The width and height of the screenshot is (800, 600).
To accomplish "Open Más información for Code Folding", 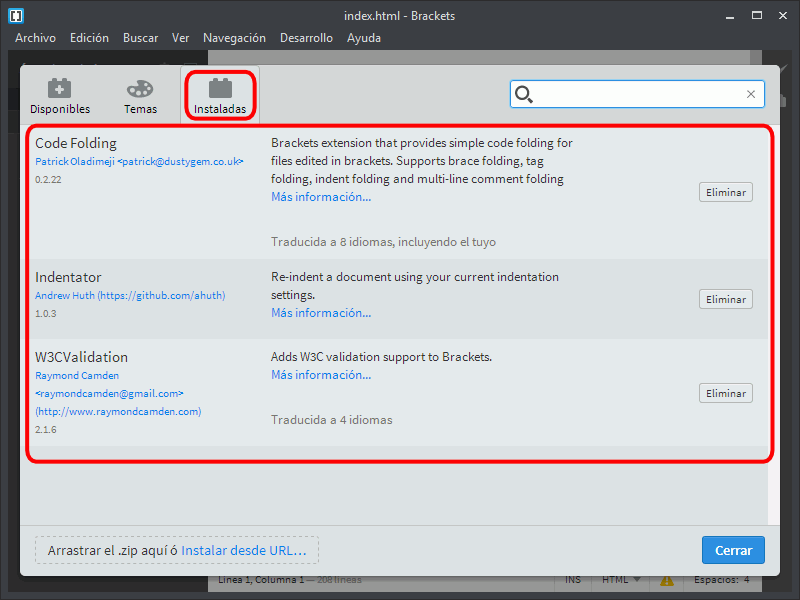I will coord(321,197).
